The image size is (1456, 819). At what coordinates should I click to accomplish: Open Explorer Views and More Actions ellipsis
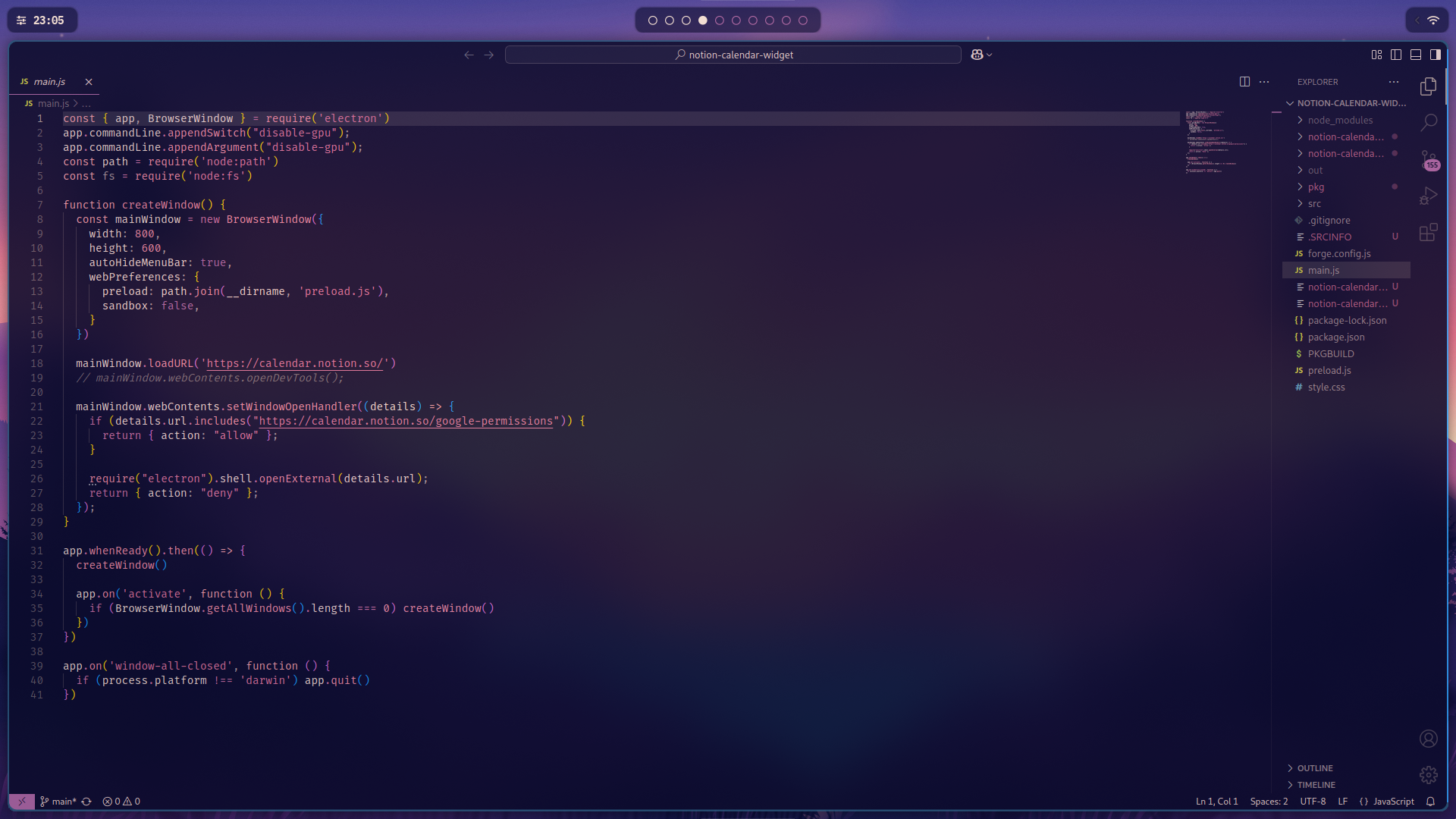[1394, 82]
